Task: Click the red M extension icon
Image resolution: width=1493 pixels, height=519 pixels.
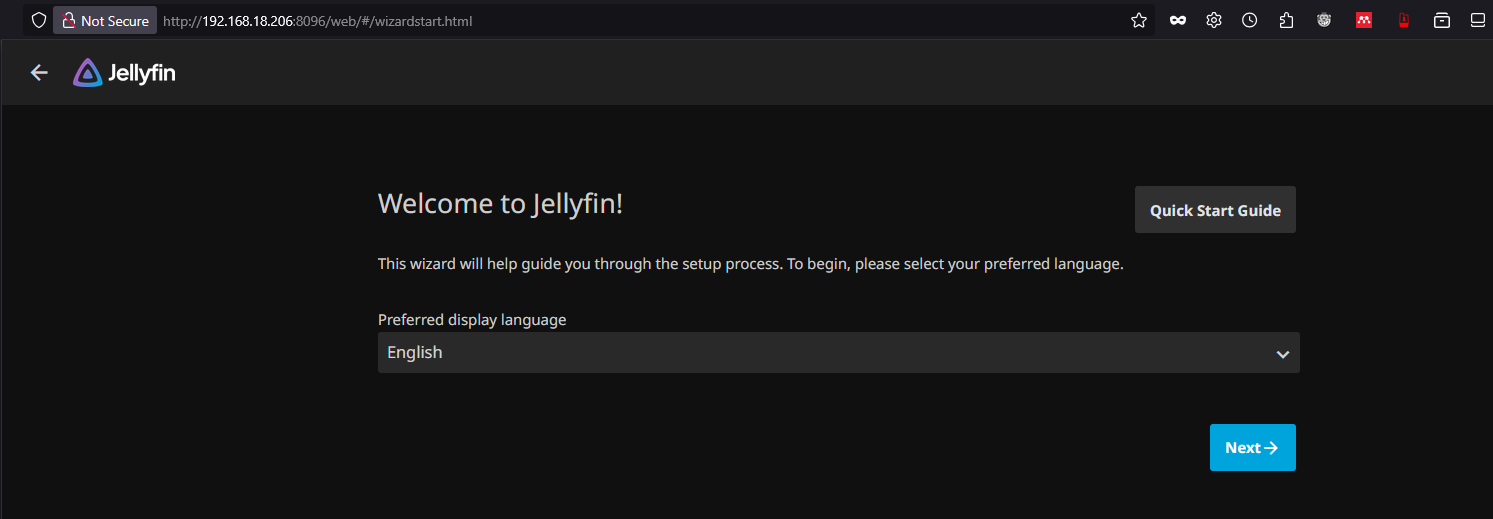Action: [1363, 20]
